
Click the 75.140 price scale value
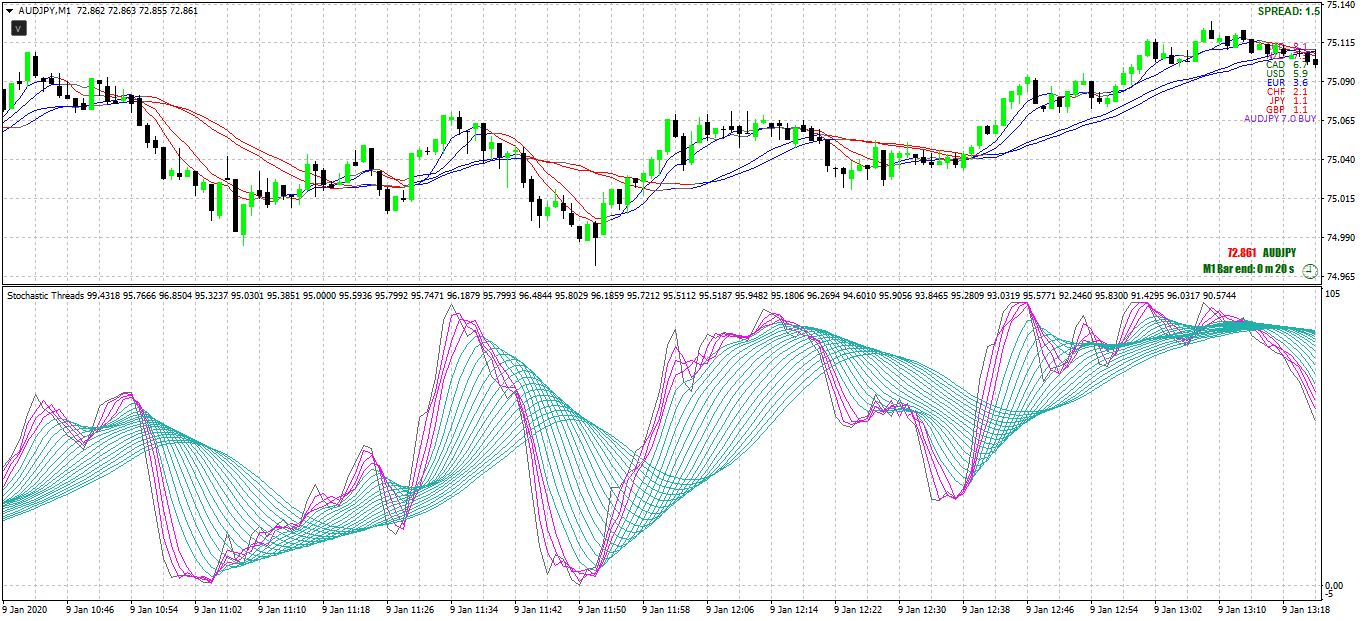coord(1341,5)
